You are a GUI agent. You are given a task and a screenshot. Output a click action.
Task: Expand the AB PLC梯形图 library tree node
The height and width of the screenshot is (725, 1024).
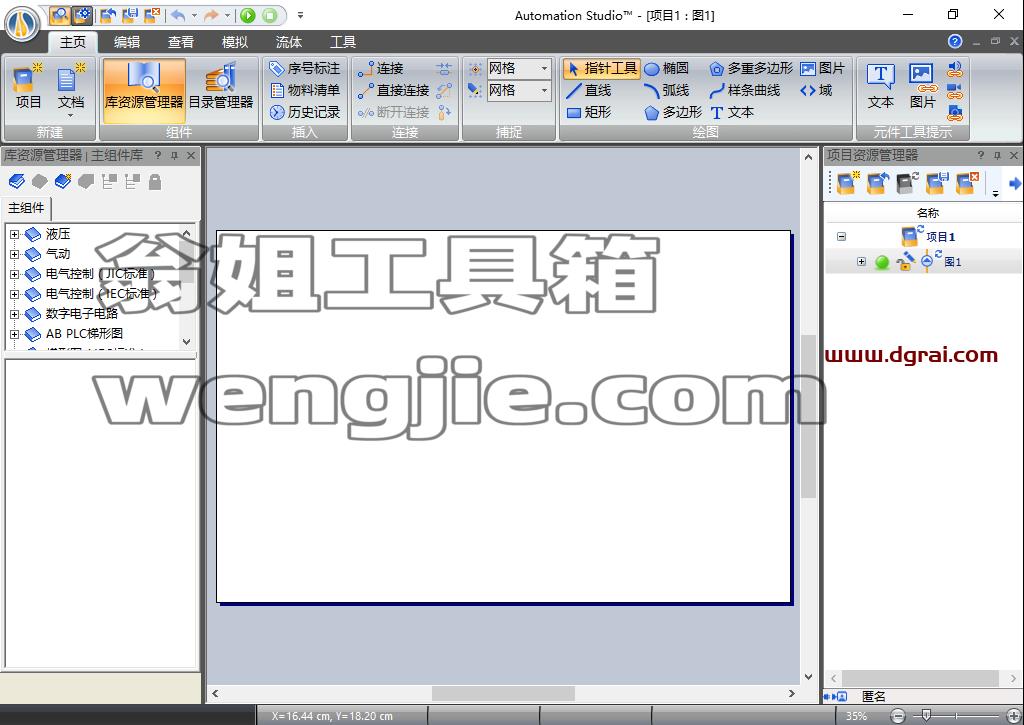point(14,334)
